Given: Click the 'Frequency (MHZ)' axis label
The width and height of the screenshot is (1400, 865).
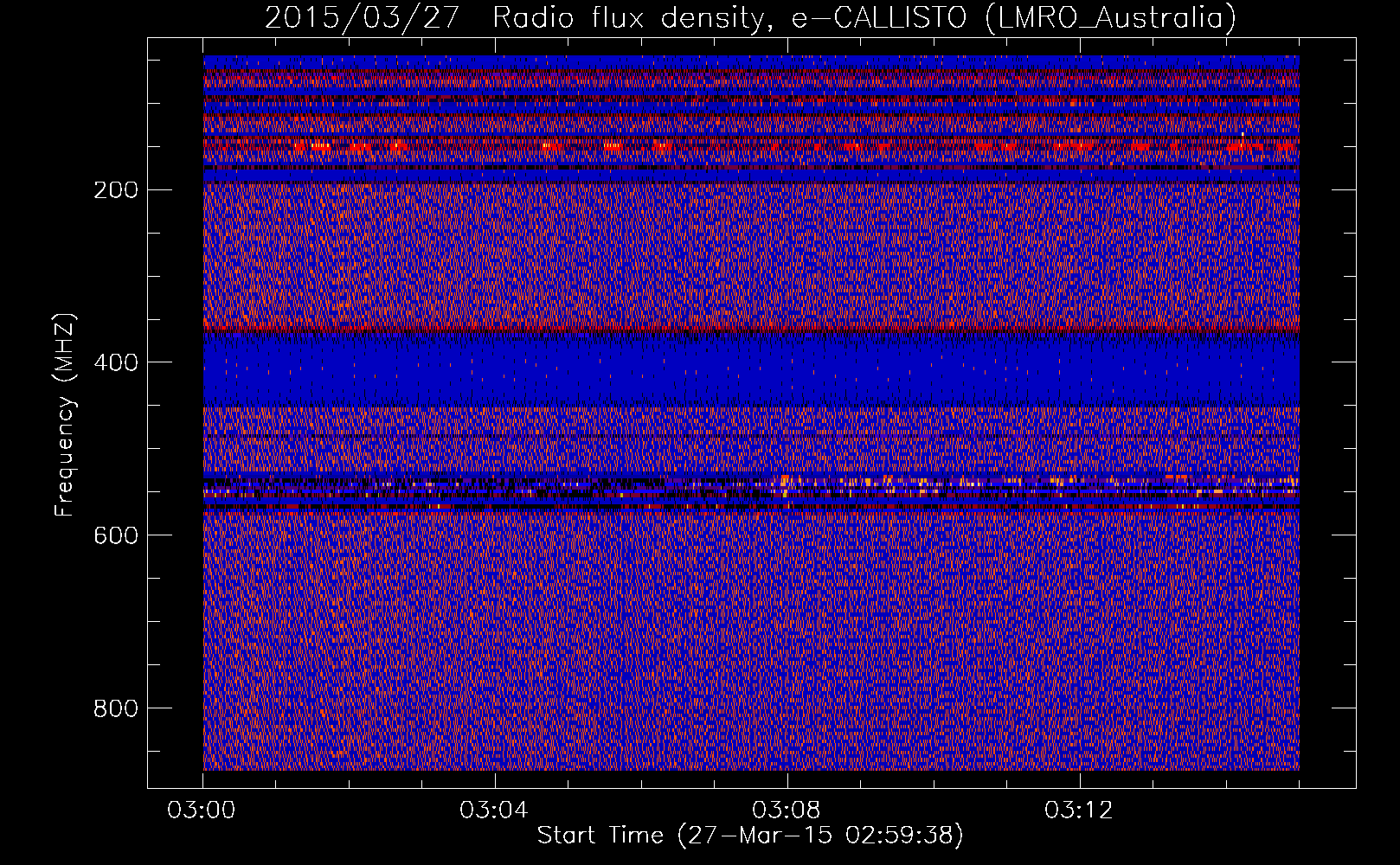Looking at the screenshot, I should pyautogui.click(x=65, y=415).
